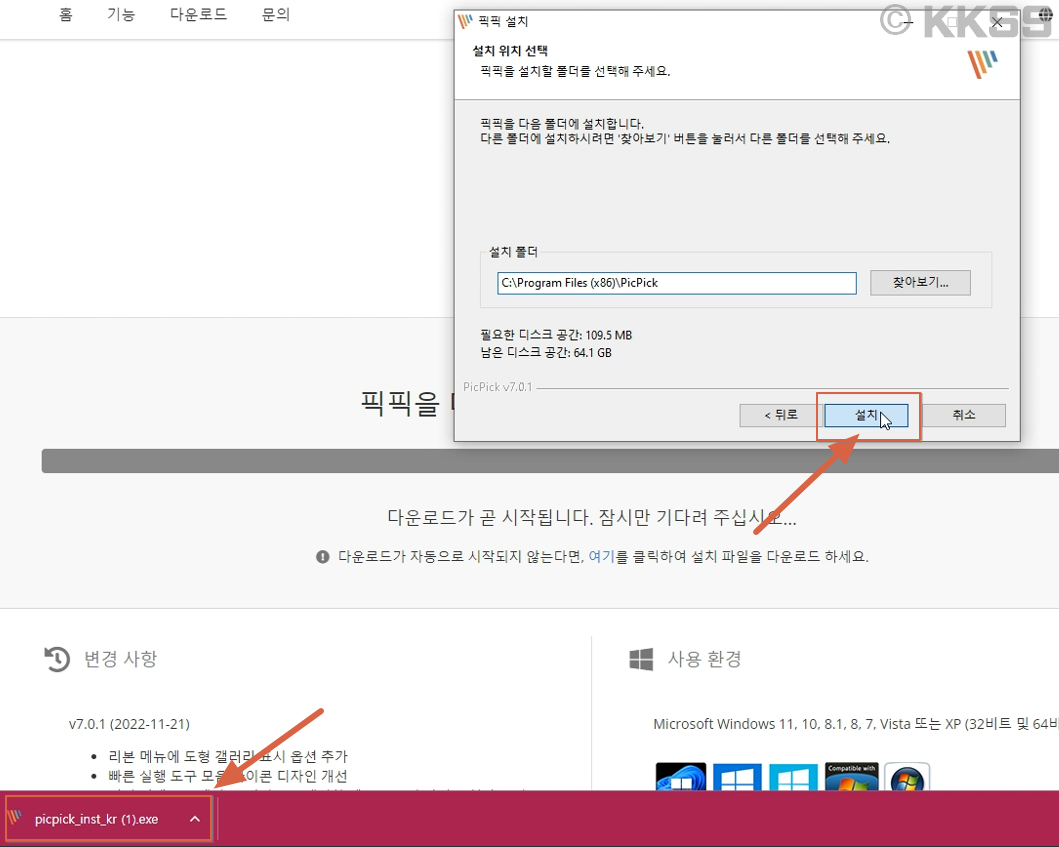The width and height of the screenshot is (1059, 847).
Task: Expand the downloaded picpick_inst_kr (1).exe chevron
Action: click(x=194, y=818)
